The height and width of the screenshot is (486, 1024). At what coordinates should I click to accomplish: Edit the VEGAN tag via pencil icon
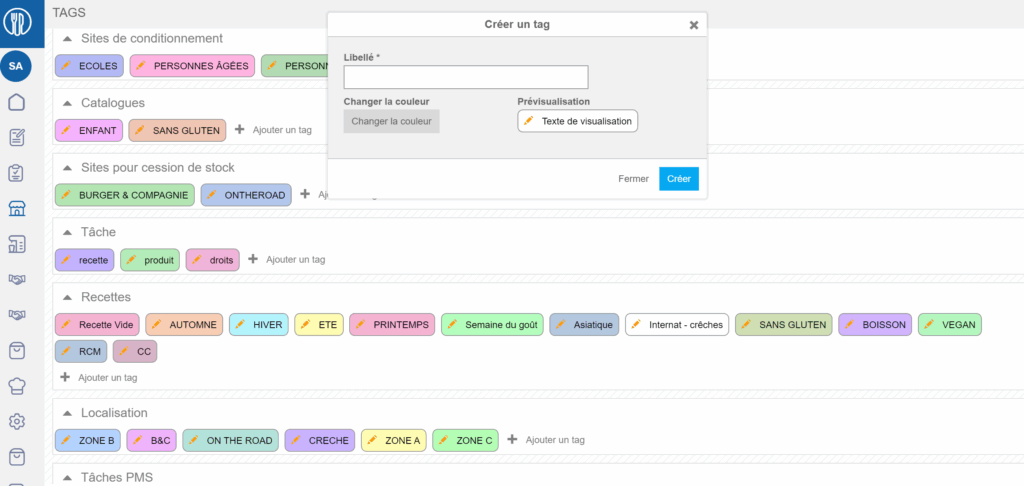tap(929, 325)
